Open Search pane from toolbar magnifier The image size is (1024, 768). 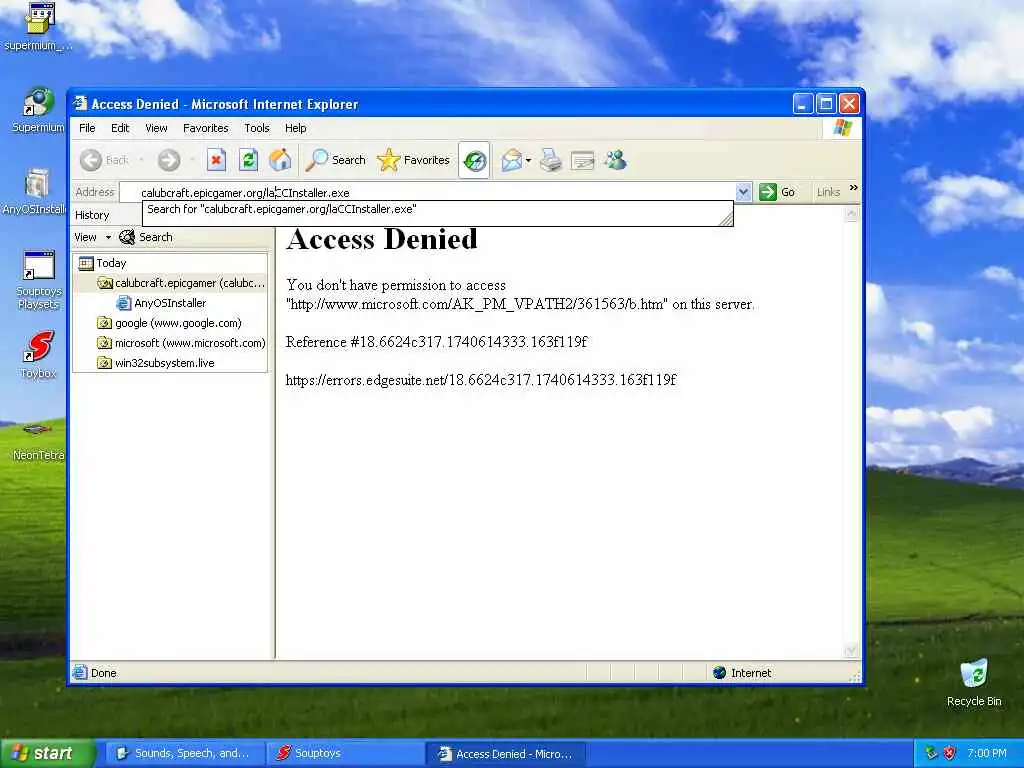click(x=336, y=160)
